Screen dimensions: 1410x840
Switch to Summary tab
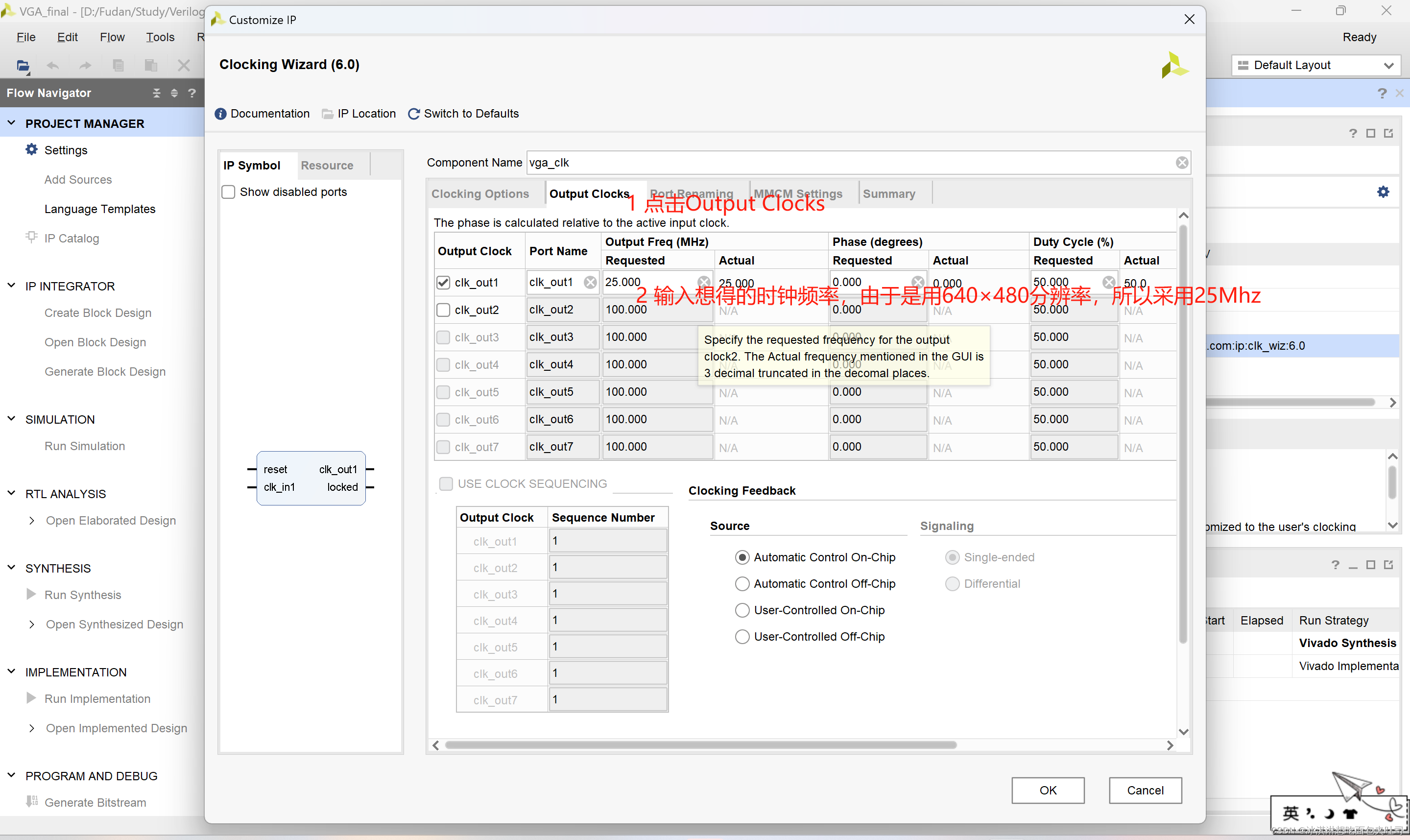[x=889, y=193]
